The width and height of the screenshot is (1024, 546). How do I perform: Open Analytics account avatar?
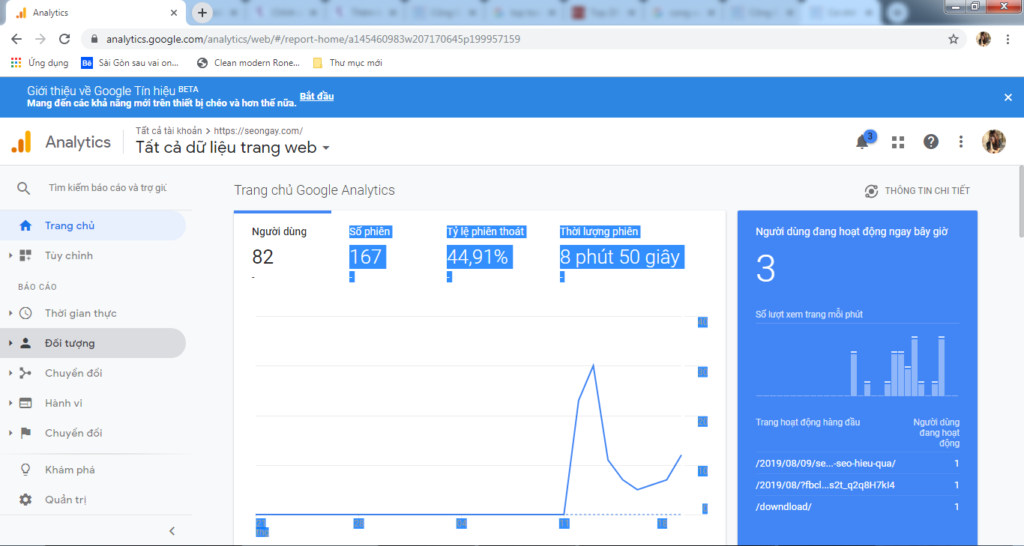(x=994, y=142)
